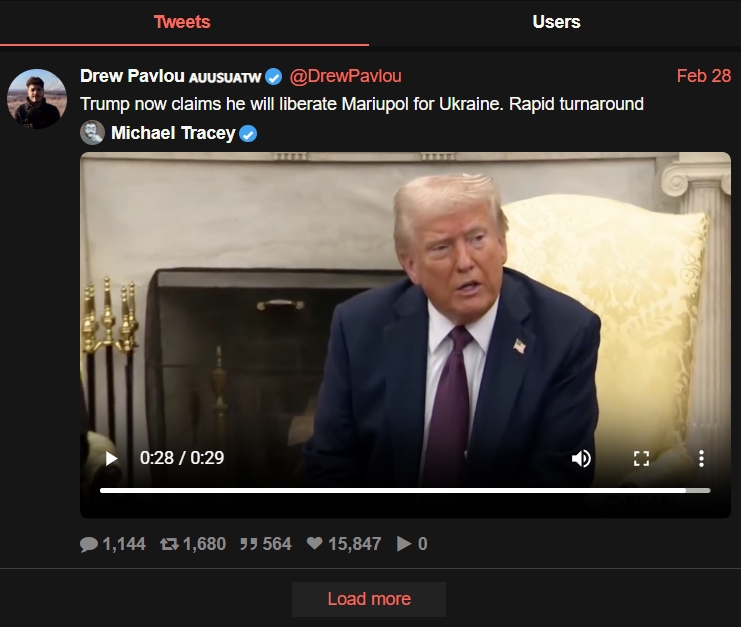Click the heart likes icon

(314, 543)
